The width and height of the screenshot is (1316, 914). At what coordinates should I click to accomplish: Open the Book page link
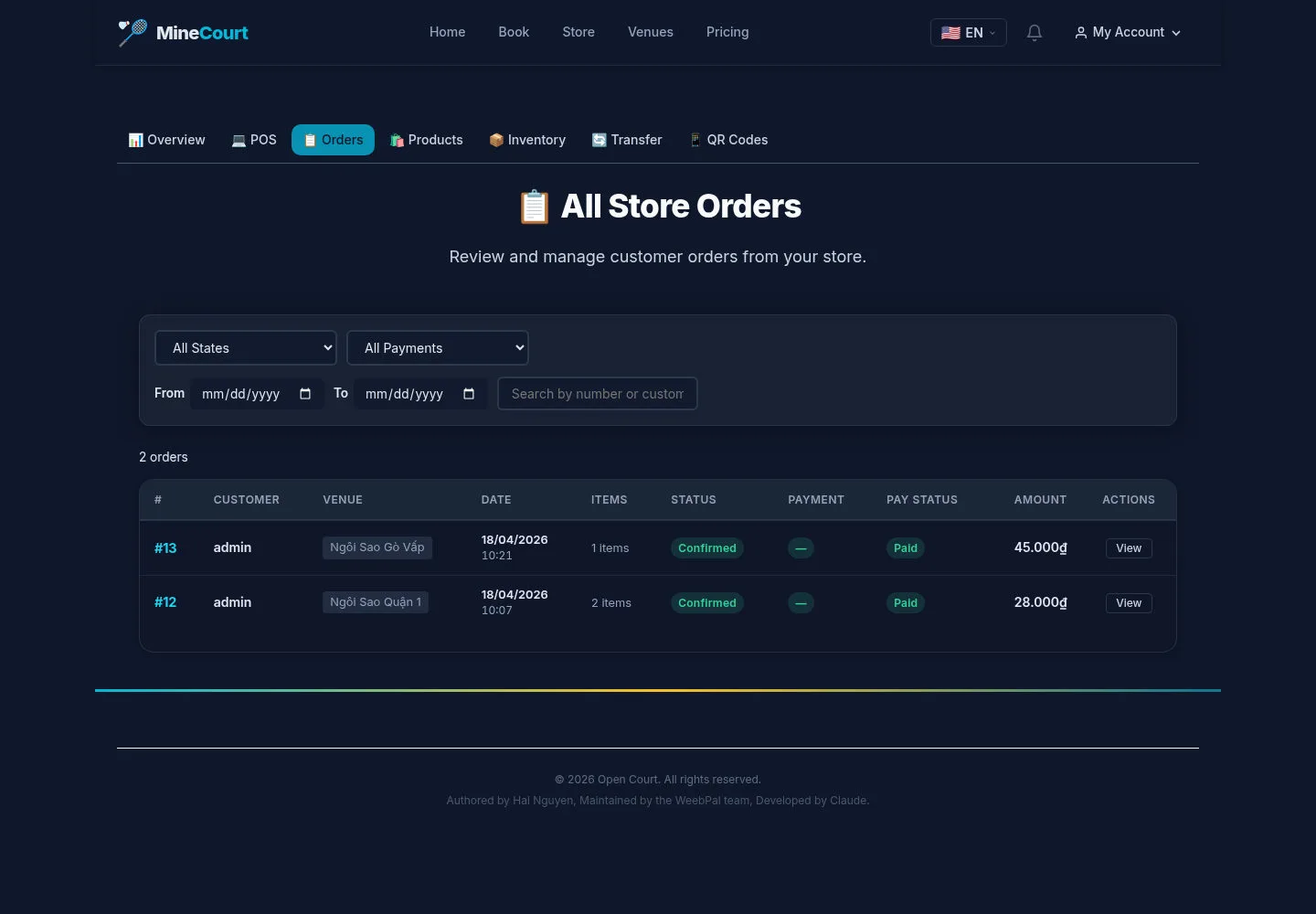point(514,32)
